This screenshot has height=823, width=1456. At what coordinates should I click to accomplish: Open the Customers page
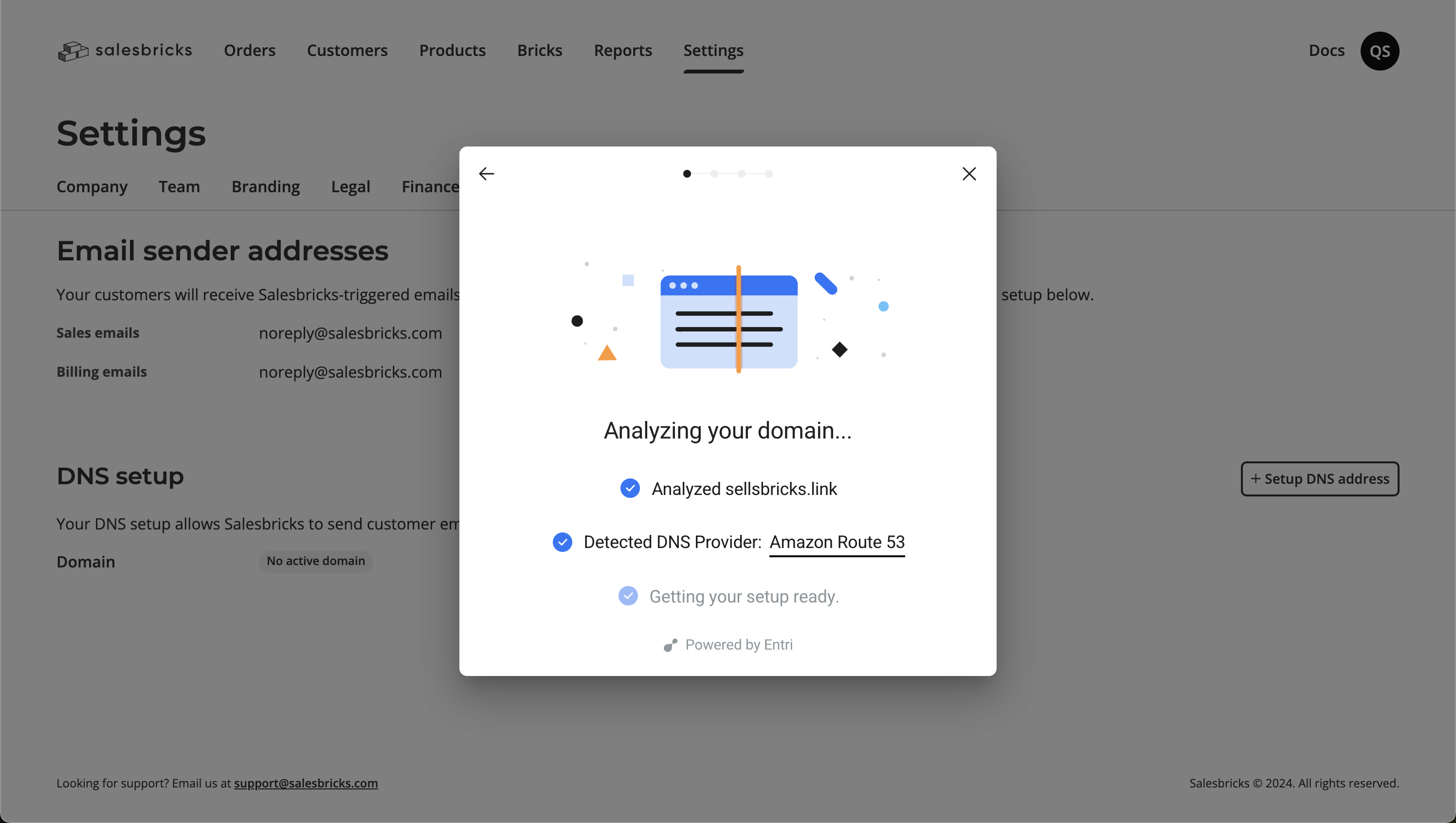(x=347, y=50)
